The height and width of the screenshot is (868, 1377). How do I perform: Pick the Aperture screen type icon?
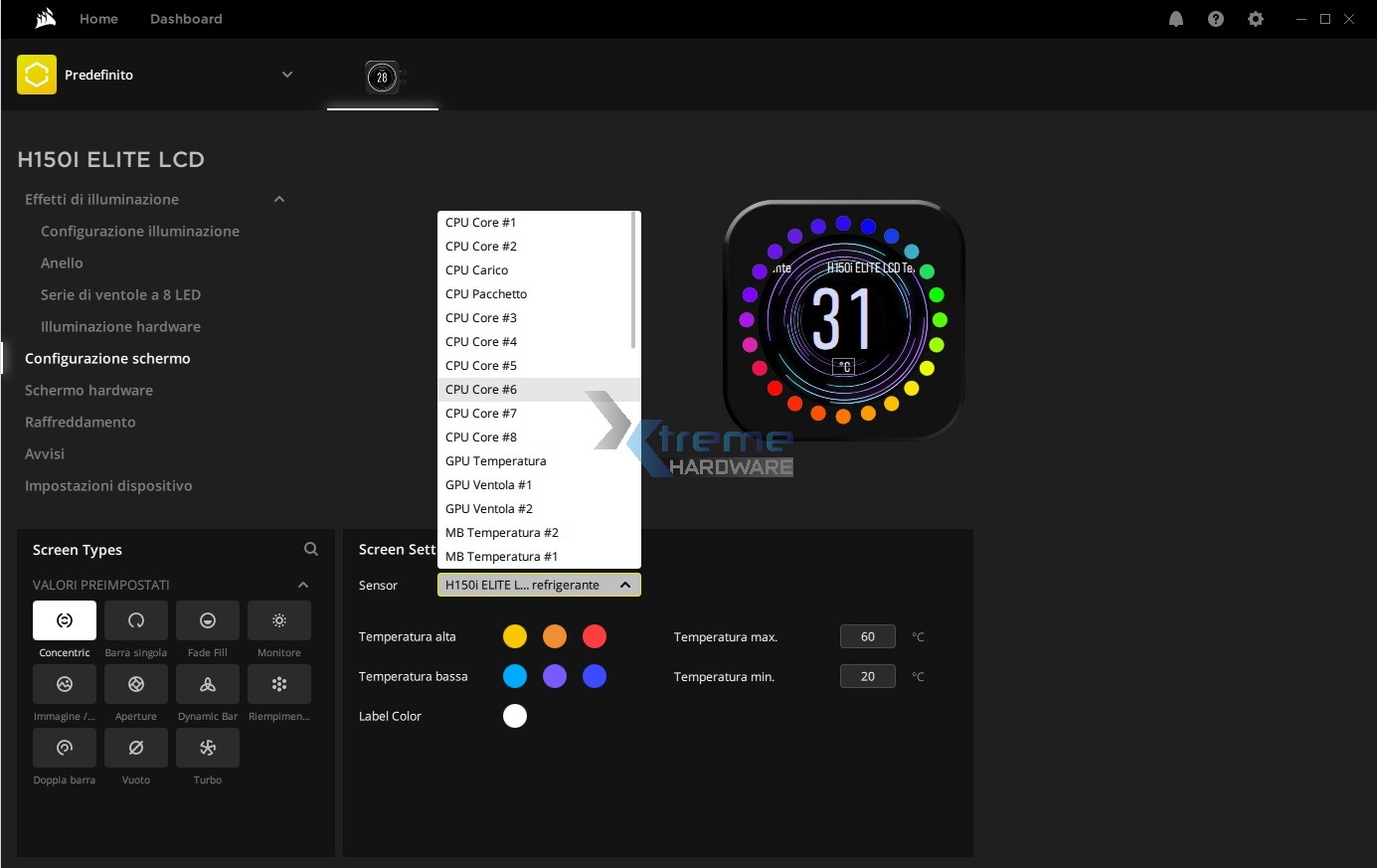coord(136,684)
